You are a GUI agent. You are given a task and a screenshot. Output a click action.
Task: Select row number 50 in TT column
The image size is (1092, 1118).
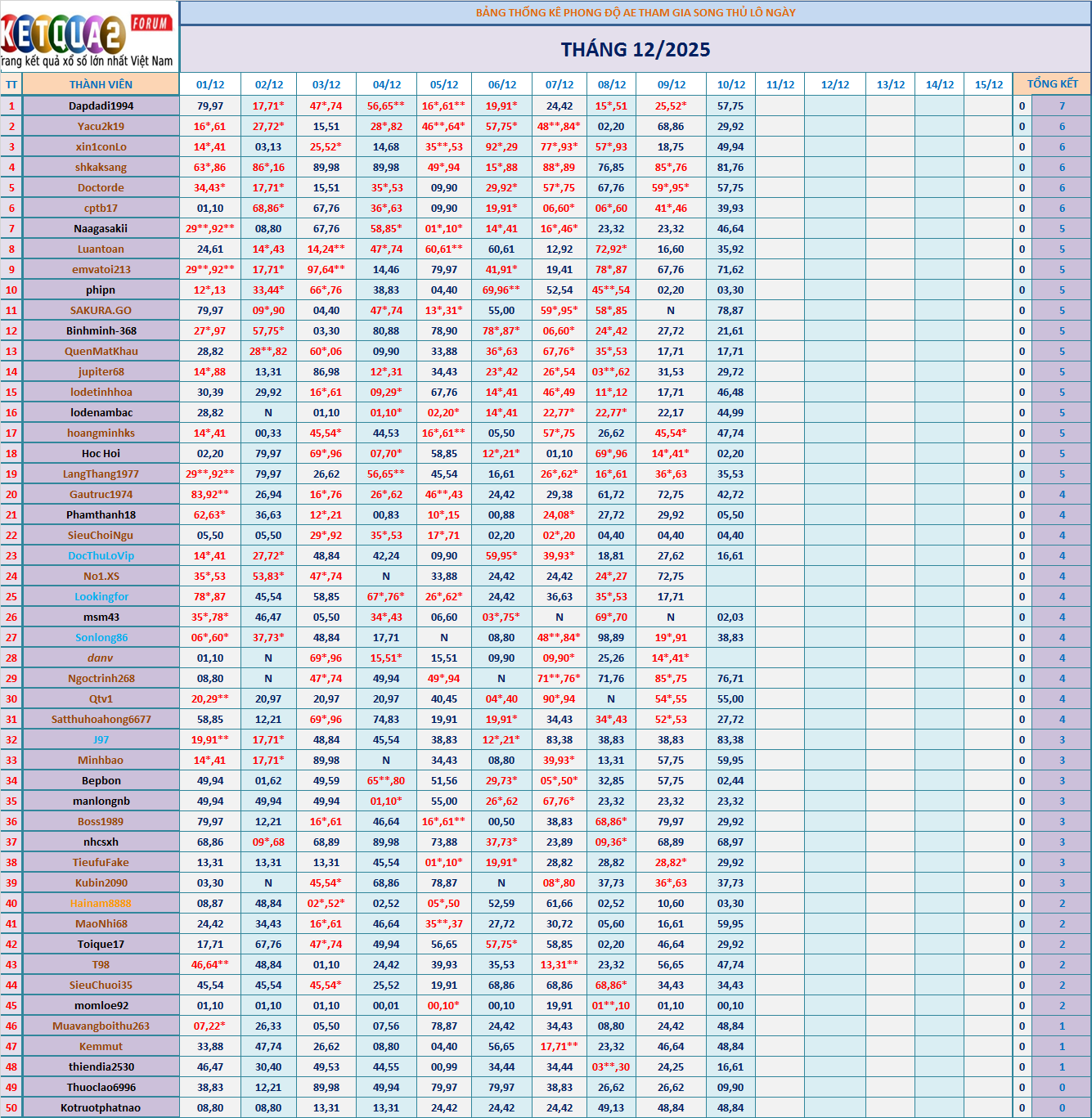[11, 1107]
